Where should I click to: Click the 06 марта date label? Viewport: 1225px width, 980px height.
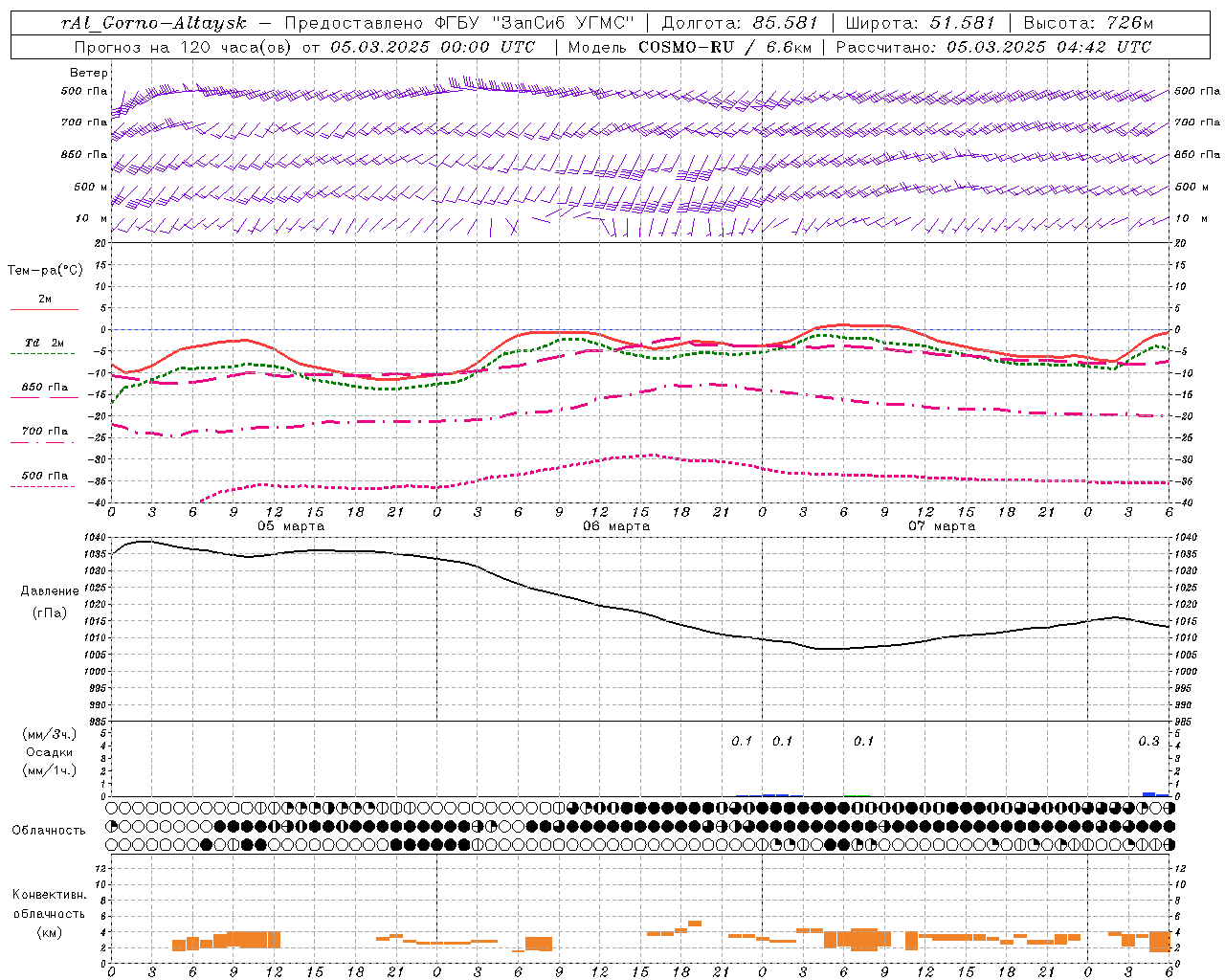616,526
